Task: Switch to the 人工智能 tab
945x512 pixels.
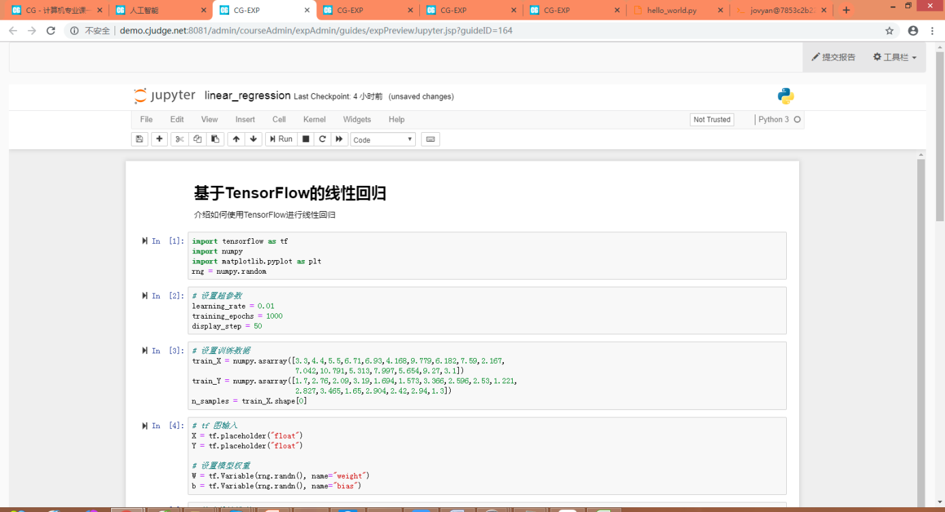Action: pyautogui.click(x=160, y=10)
